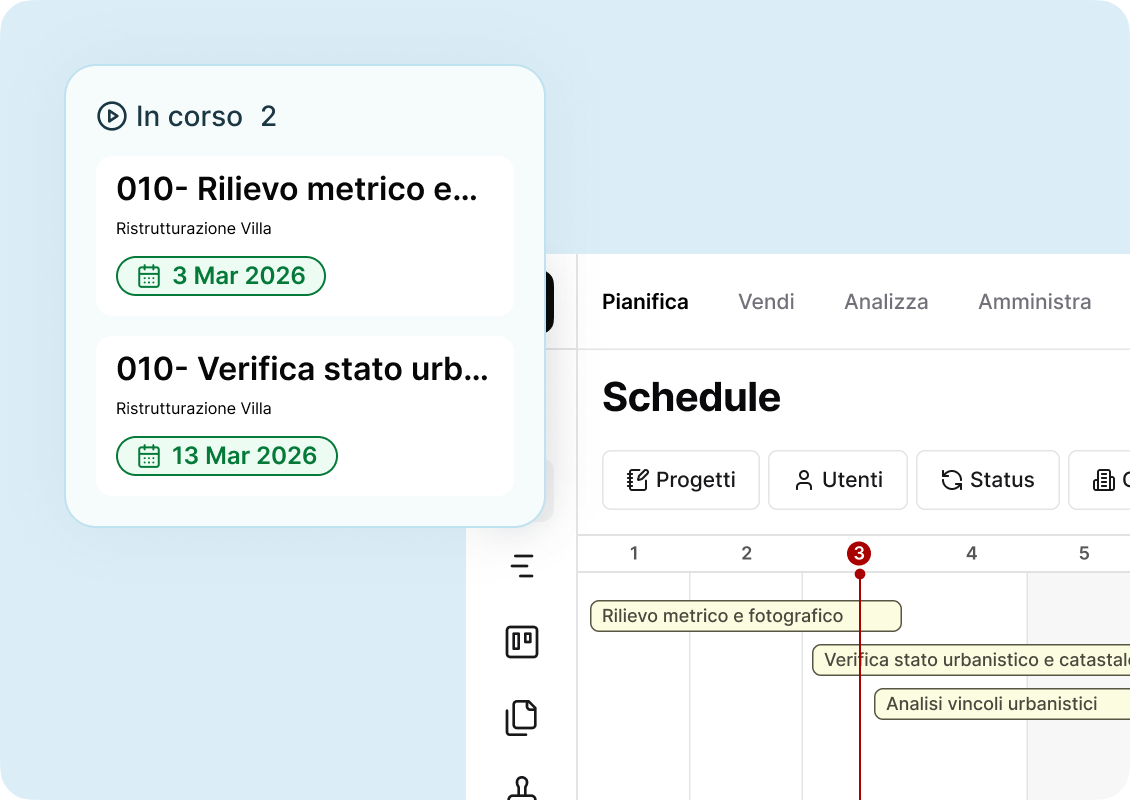Click the Schedule page heading

pos(691,397)
